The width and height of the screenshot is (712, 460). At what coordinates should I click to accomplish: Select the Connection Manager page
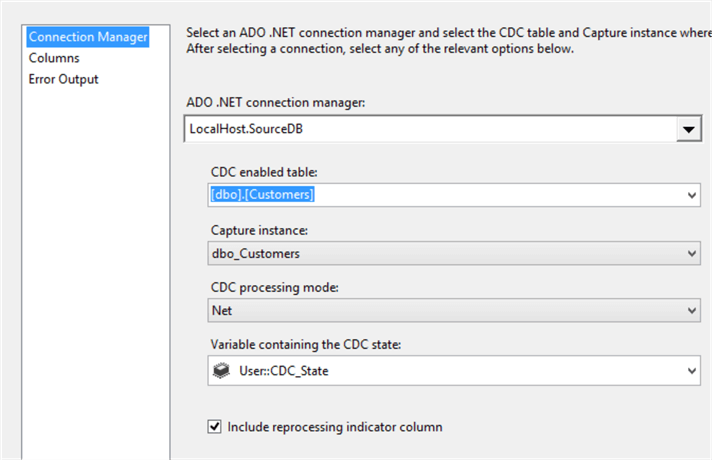88,37
